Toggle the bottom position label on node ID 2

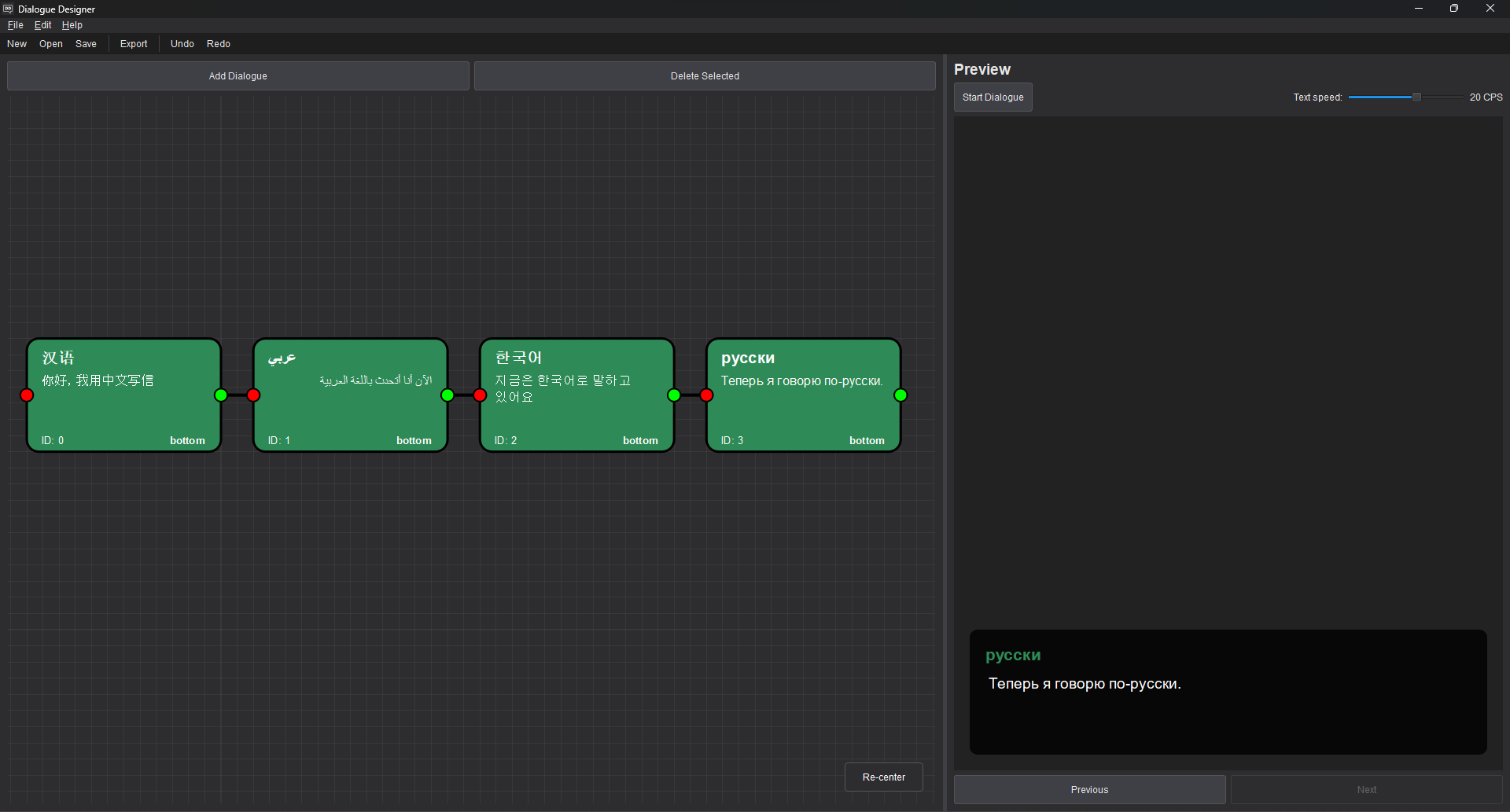pyautogui.click(x=640, y=440)
